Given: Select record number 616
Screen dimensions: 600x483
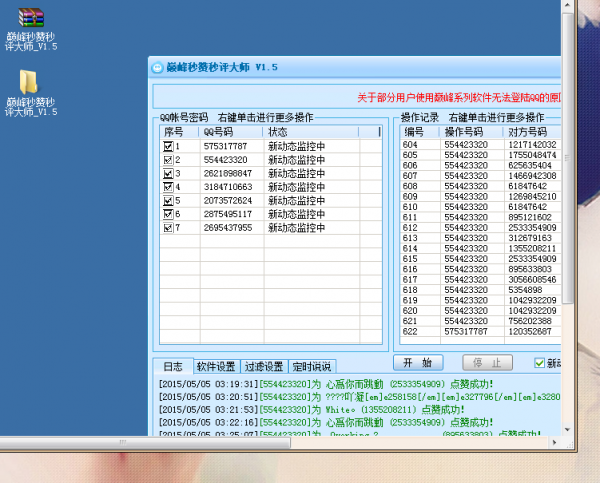Looking at the screenshot, I should [x=410, y=269].
